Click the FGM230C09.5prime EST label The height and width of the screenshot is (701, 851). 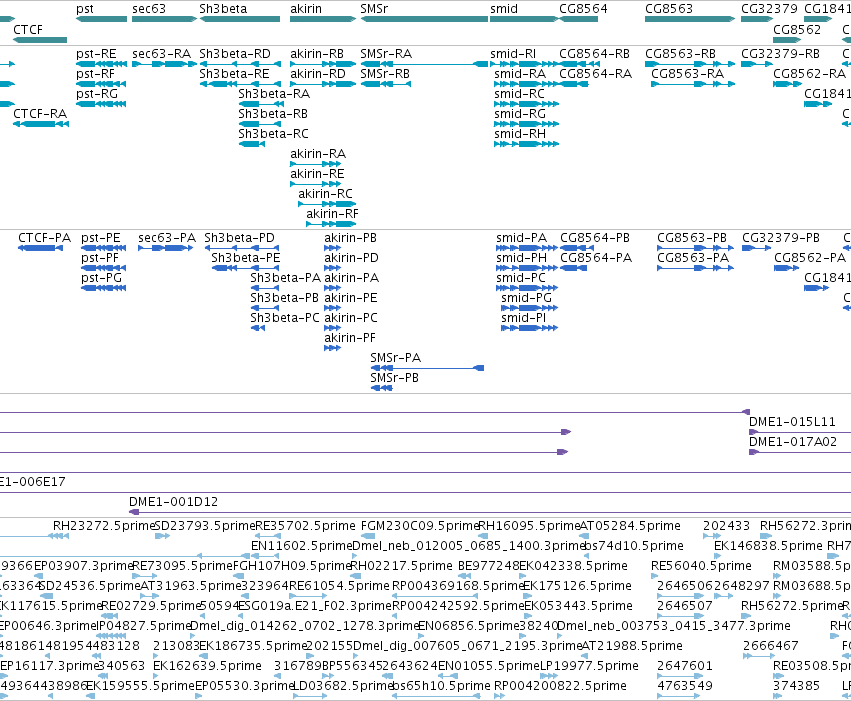click(420, 526)
